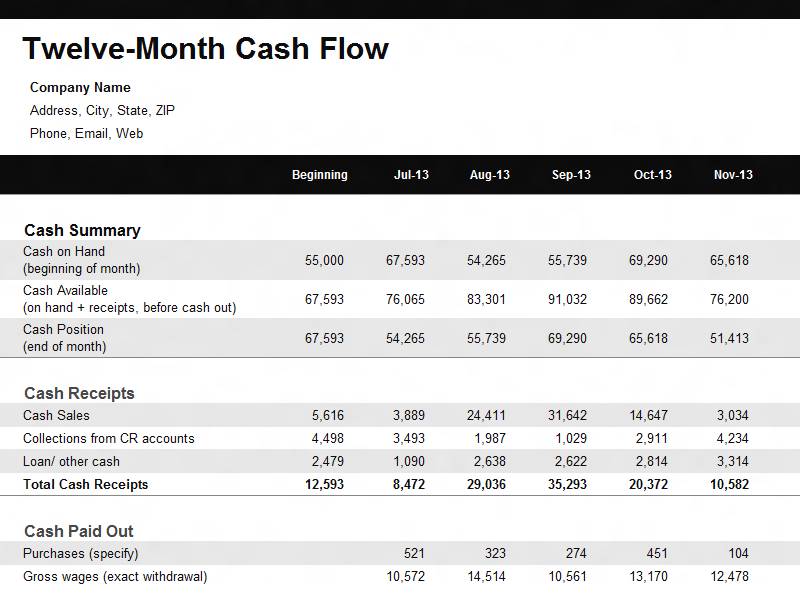
Task: Click the Address, City, State, ZIP line
Action: [x=102, y=111]
